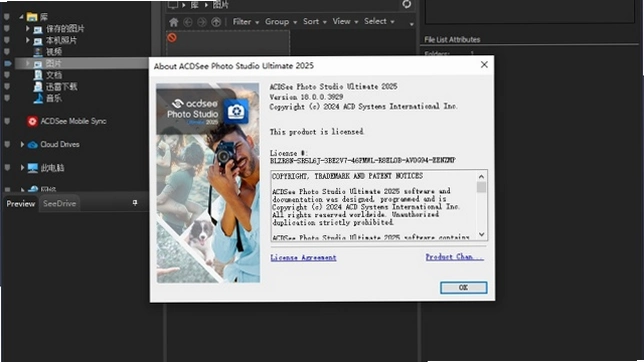Image resolution: width=644 pixels, height=362 pixels.
Task: Click the Up one level arrow icon
Action: (x=216, y=22)
